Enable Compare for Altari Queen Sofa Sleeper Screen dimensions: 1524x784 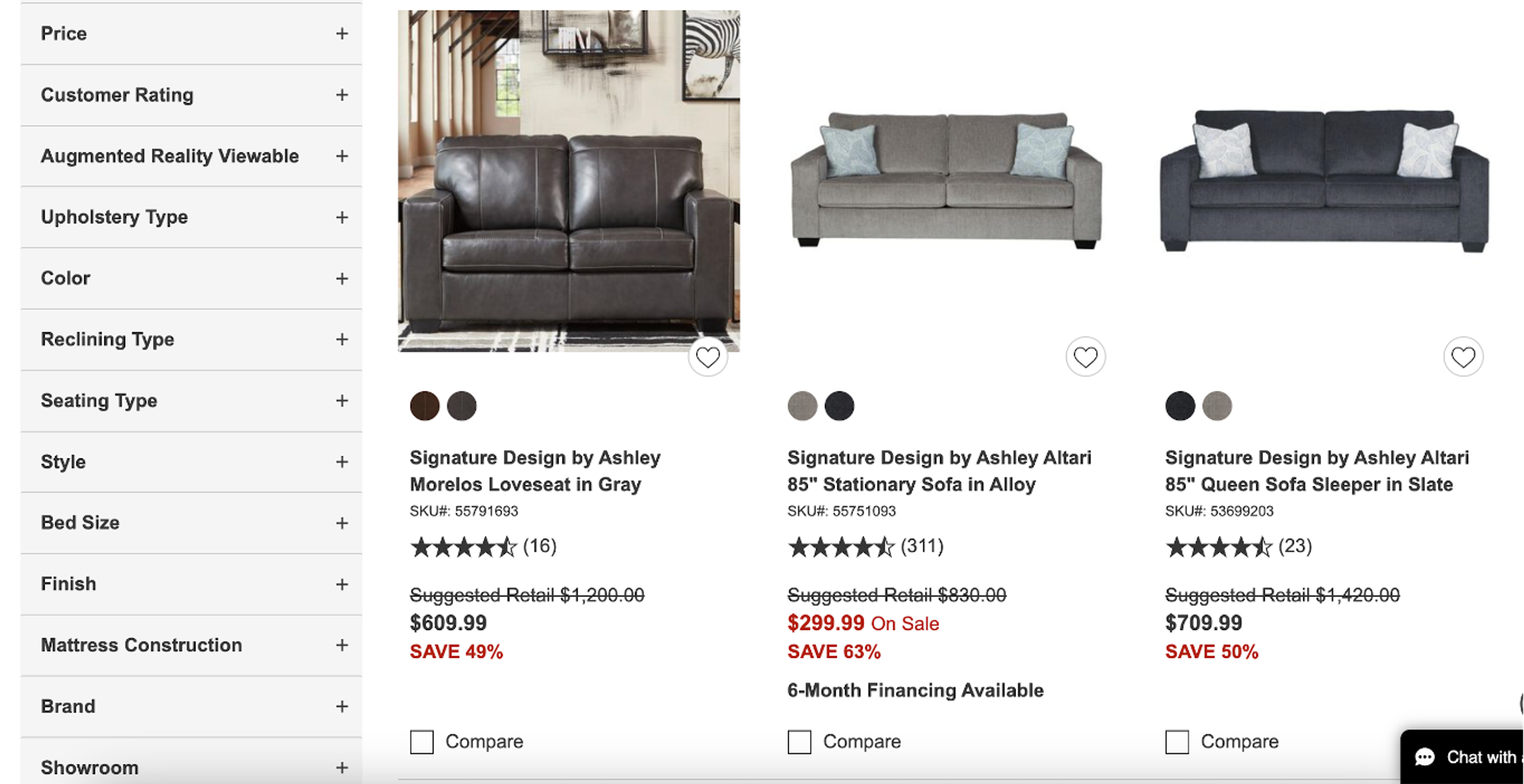pyautogui.click(x=1177, y=742)
